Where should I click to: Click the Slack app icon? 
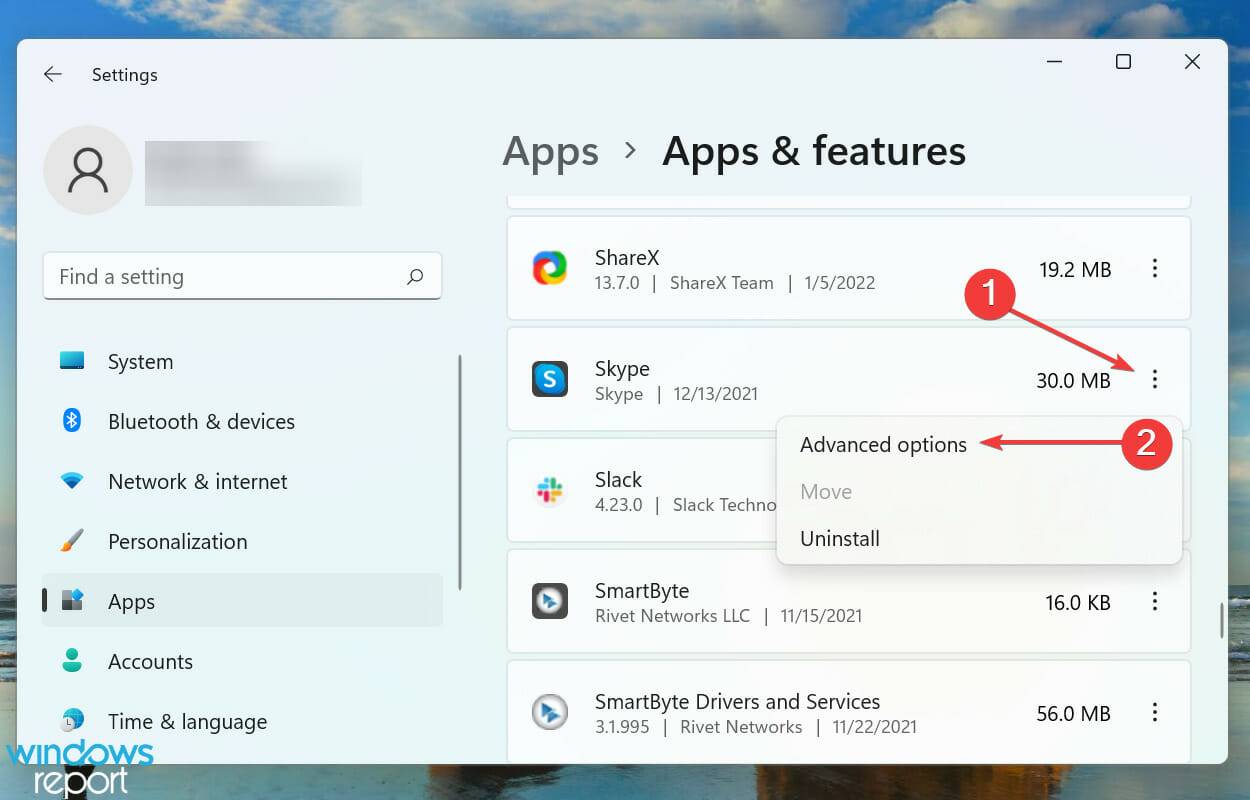click(x=550, y=491)
